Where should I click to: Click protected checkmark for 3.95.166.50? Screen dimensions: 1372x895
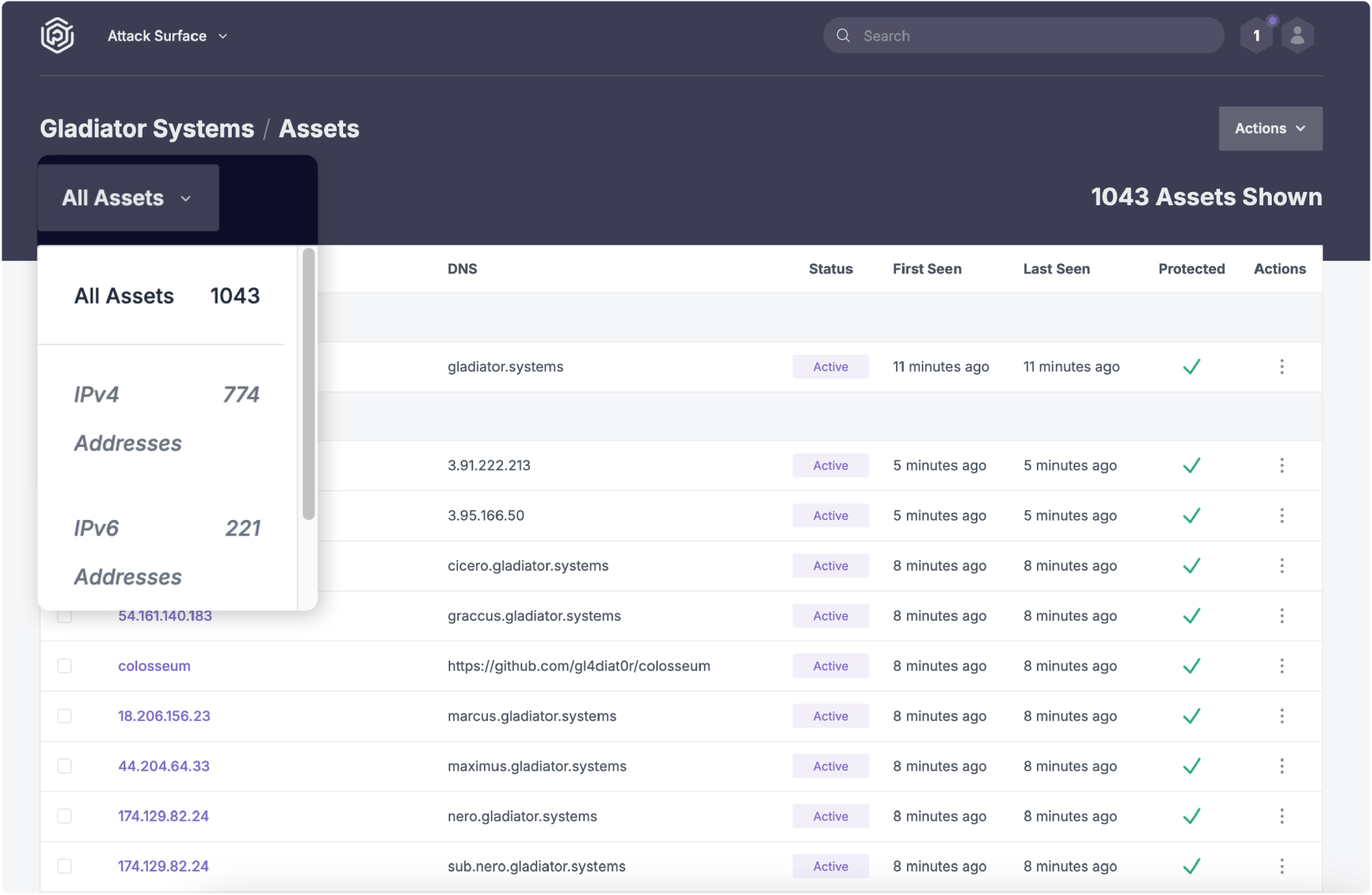click(1192, 515)
